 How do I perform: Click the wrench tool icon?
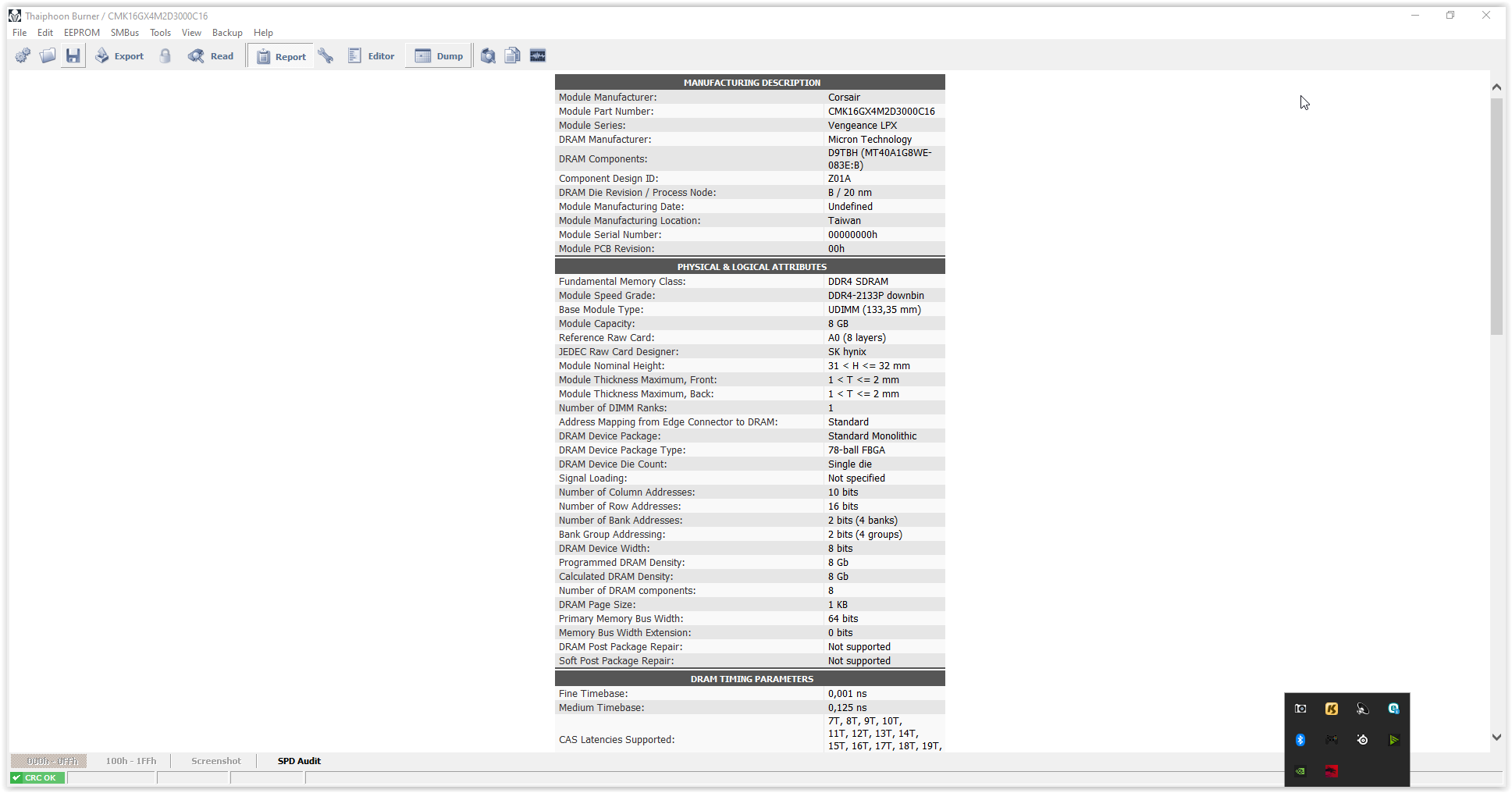point(326,55)
